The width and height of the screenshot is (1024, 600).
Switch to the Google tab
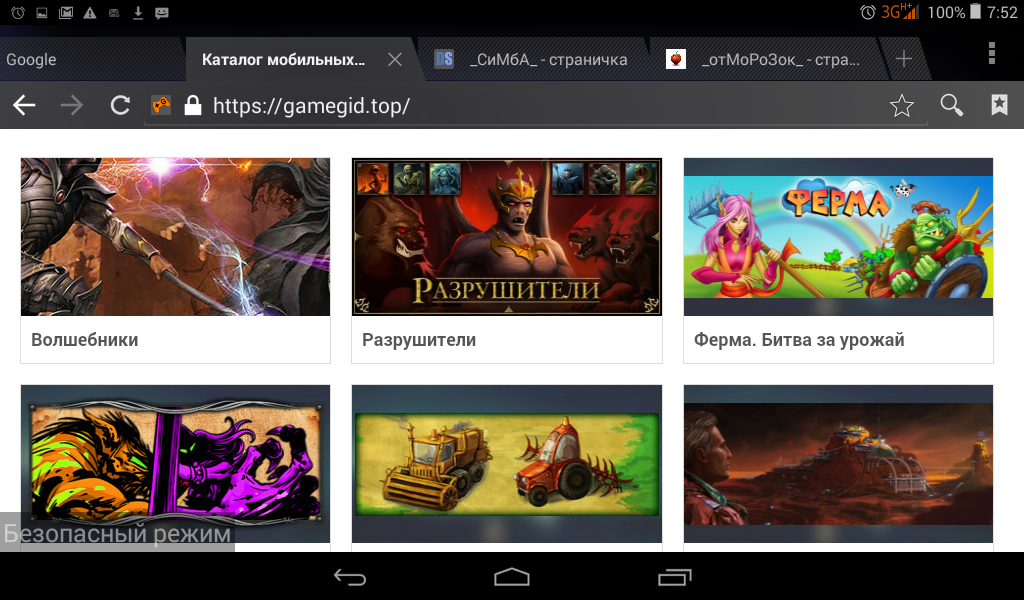60,60
